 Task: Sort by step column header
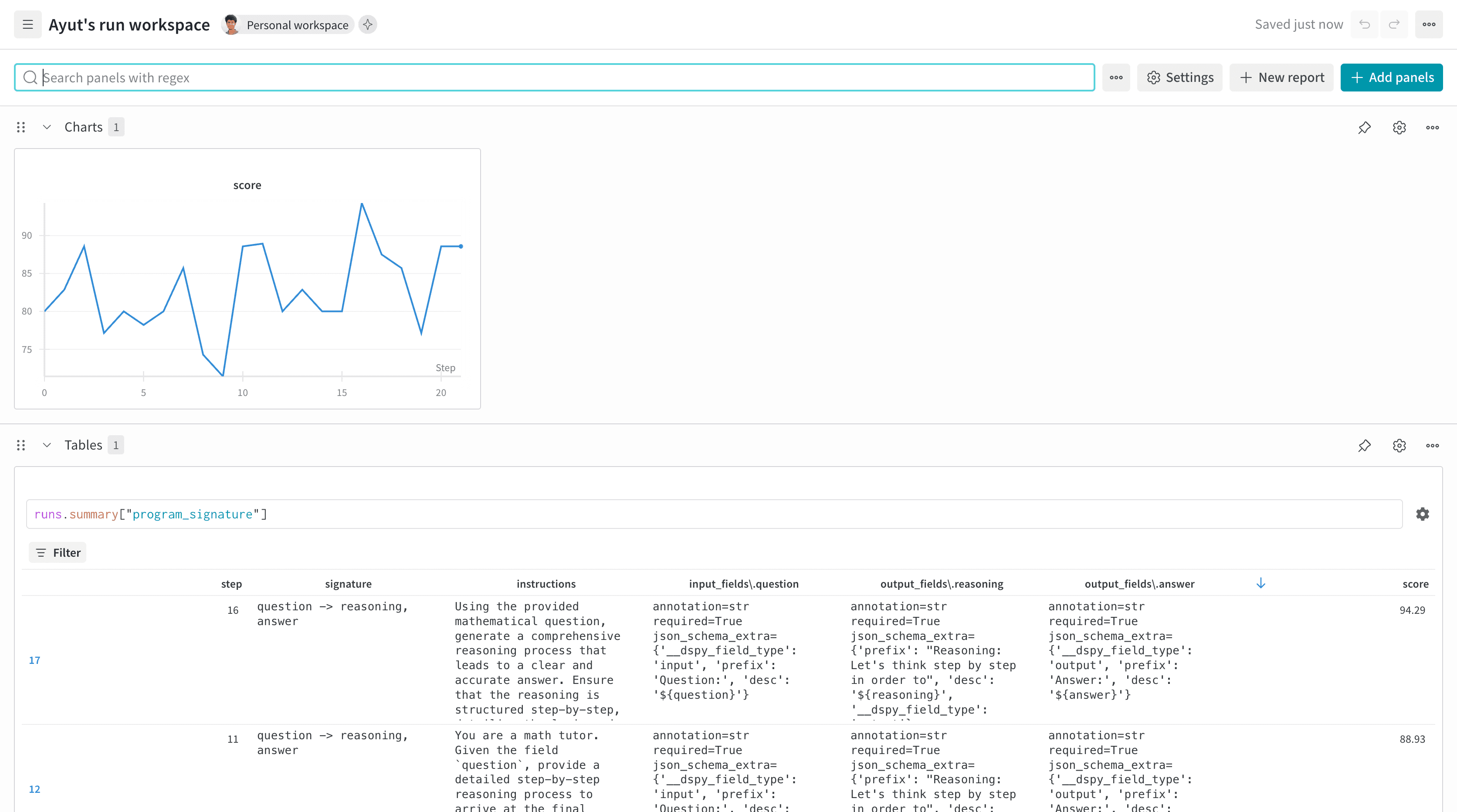[231, 584]
